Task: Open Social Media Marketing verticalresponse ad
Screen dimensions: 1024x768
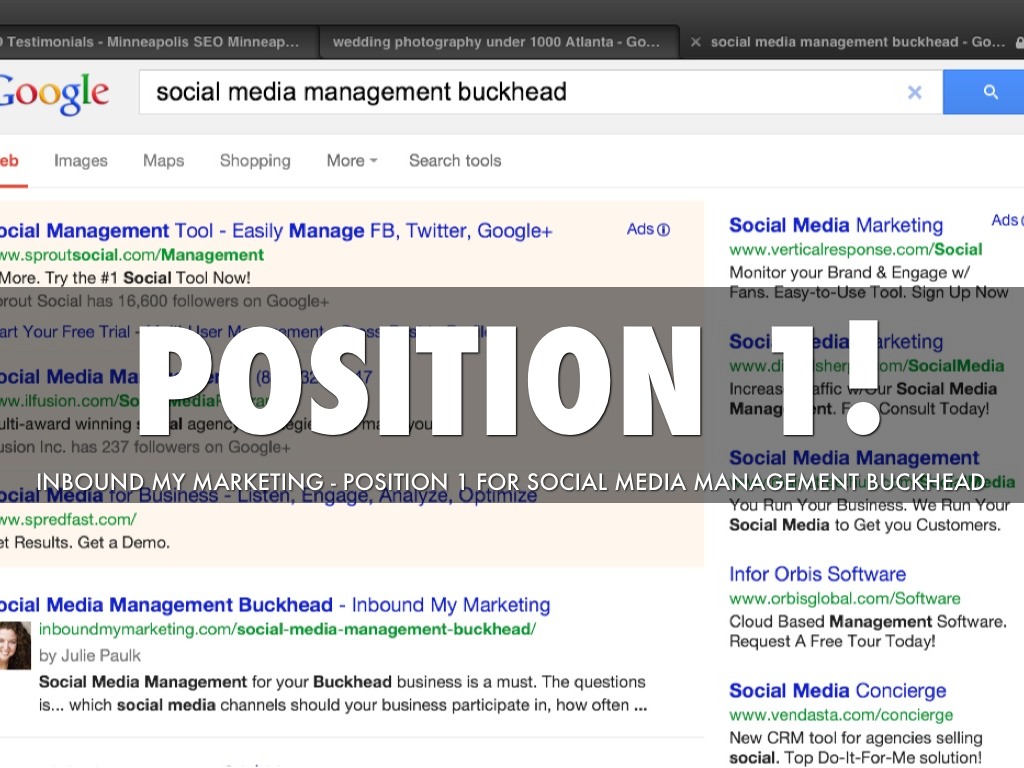Action: 836,225
